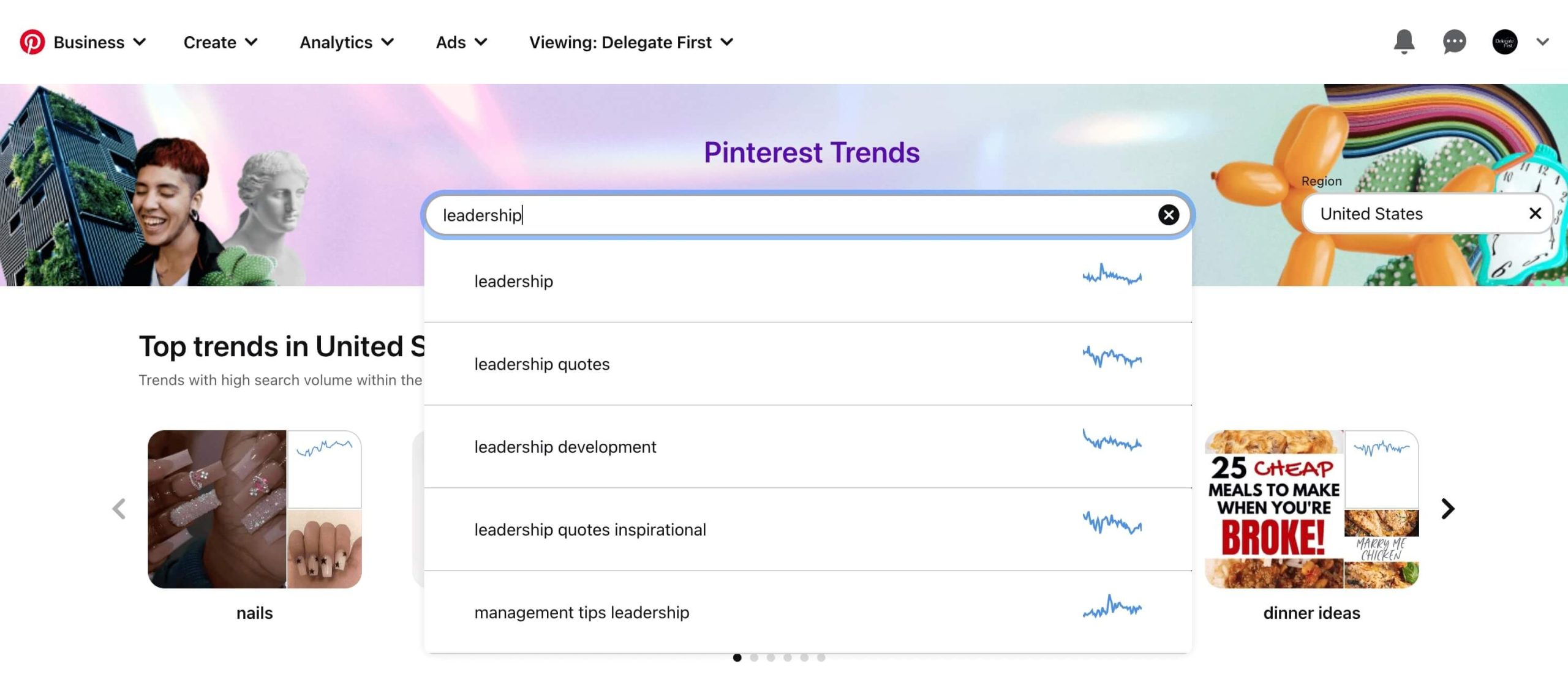Click the leadership development search suggestion
Viewport: 1568px width, 699px height.
click(x=565, y=446)
